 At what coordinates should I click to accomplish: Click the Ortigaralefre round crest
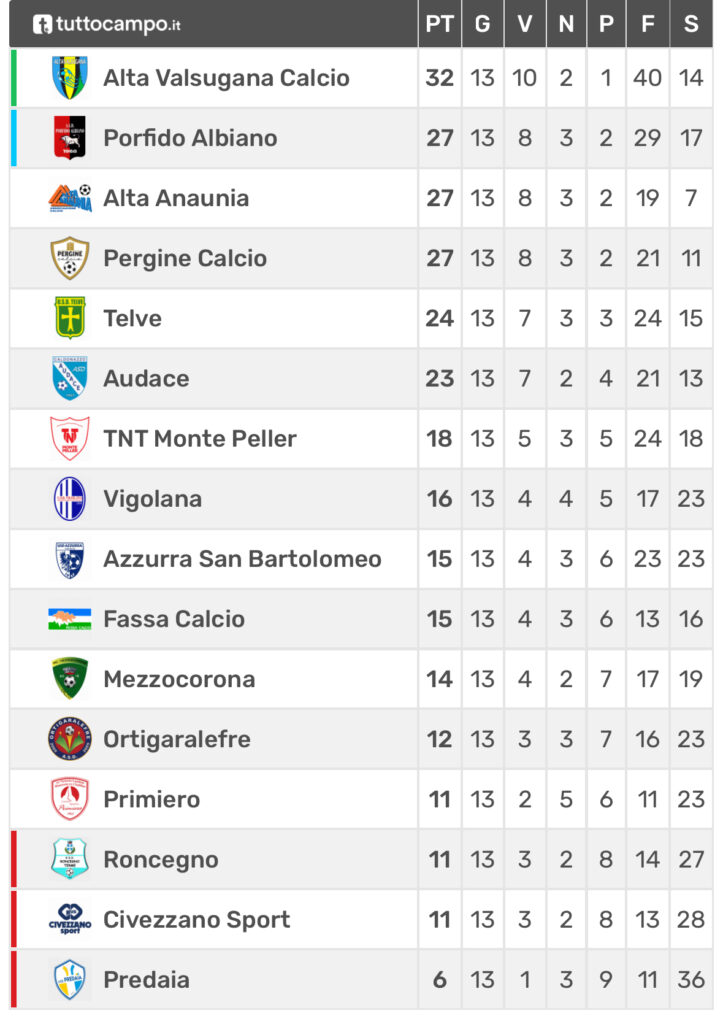(x=70, y=739)
